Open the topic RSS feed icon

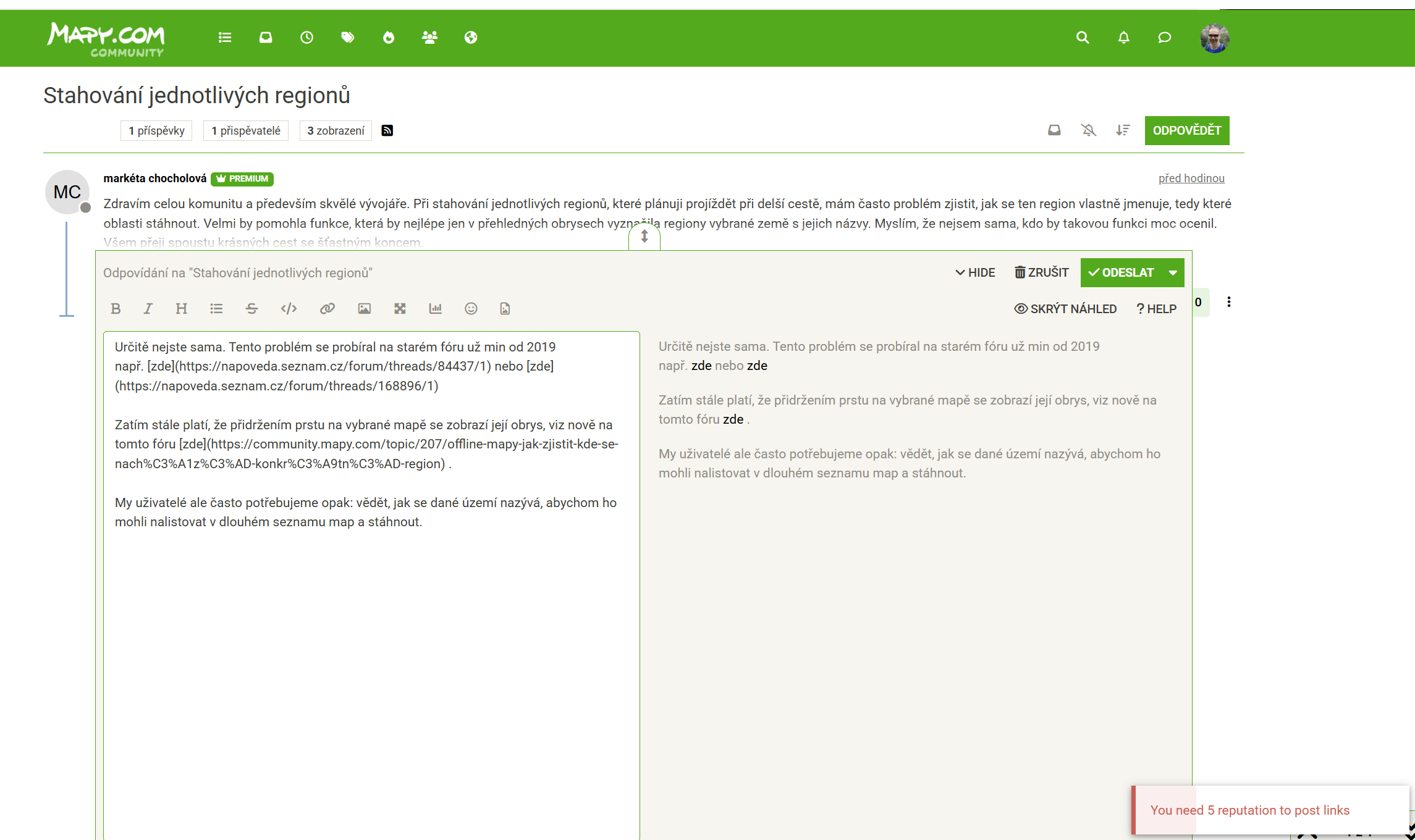[x=387, y=130]
